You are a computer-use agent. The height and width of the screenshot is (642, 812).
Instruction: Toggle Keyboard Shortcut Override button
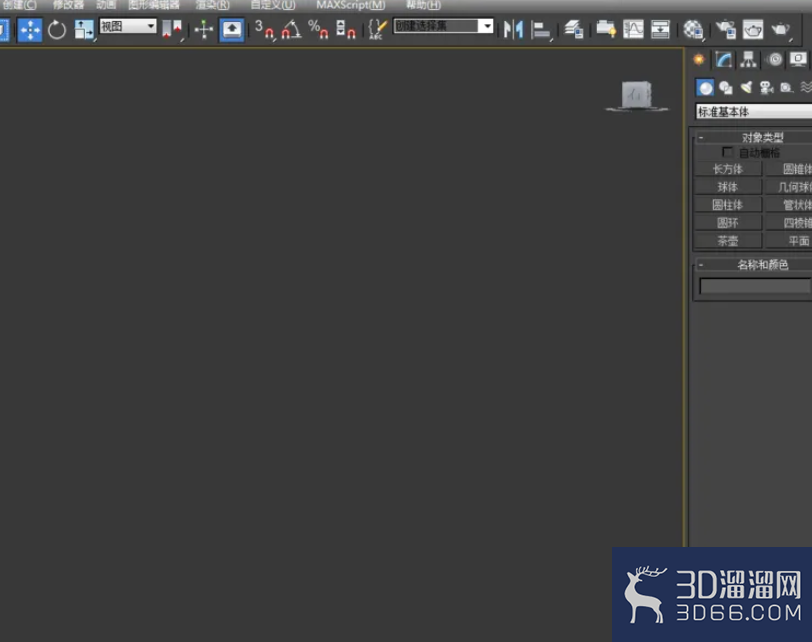(231, 30)
